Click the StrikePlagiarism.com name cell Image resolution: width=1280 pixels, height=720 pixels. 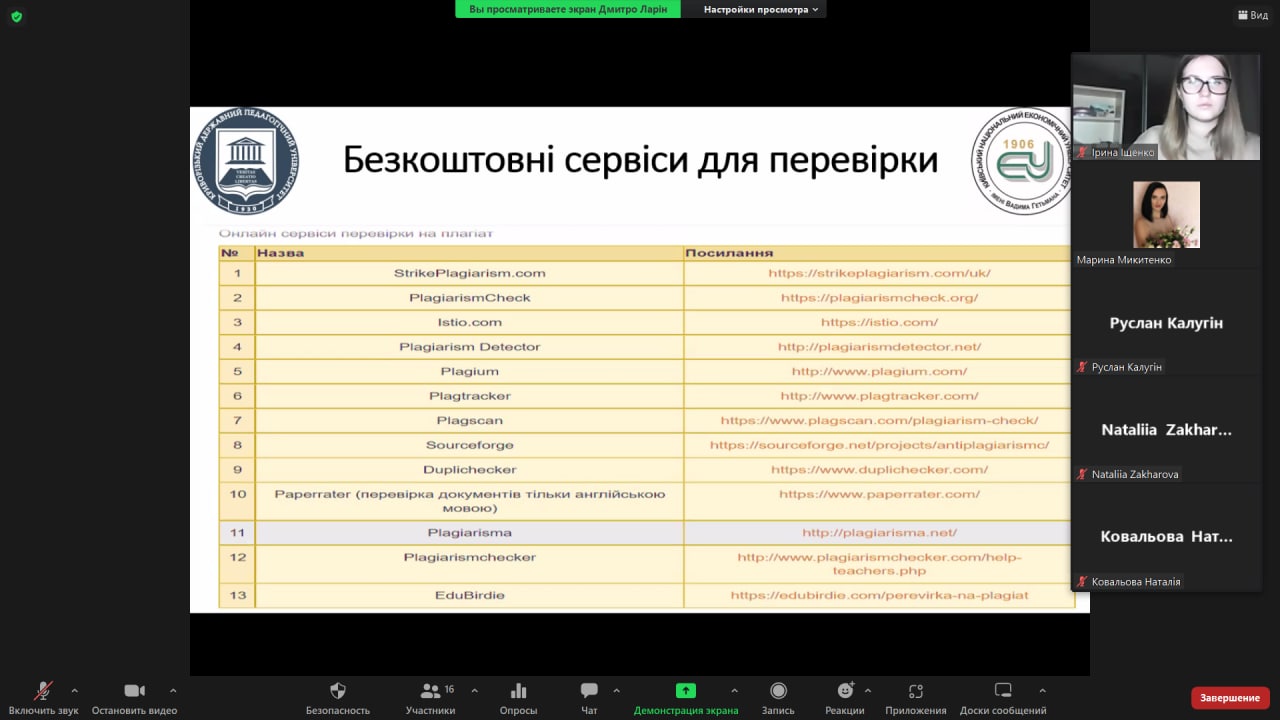coord(469,273)
